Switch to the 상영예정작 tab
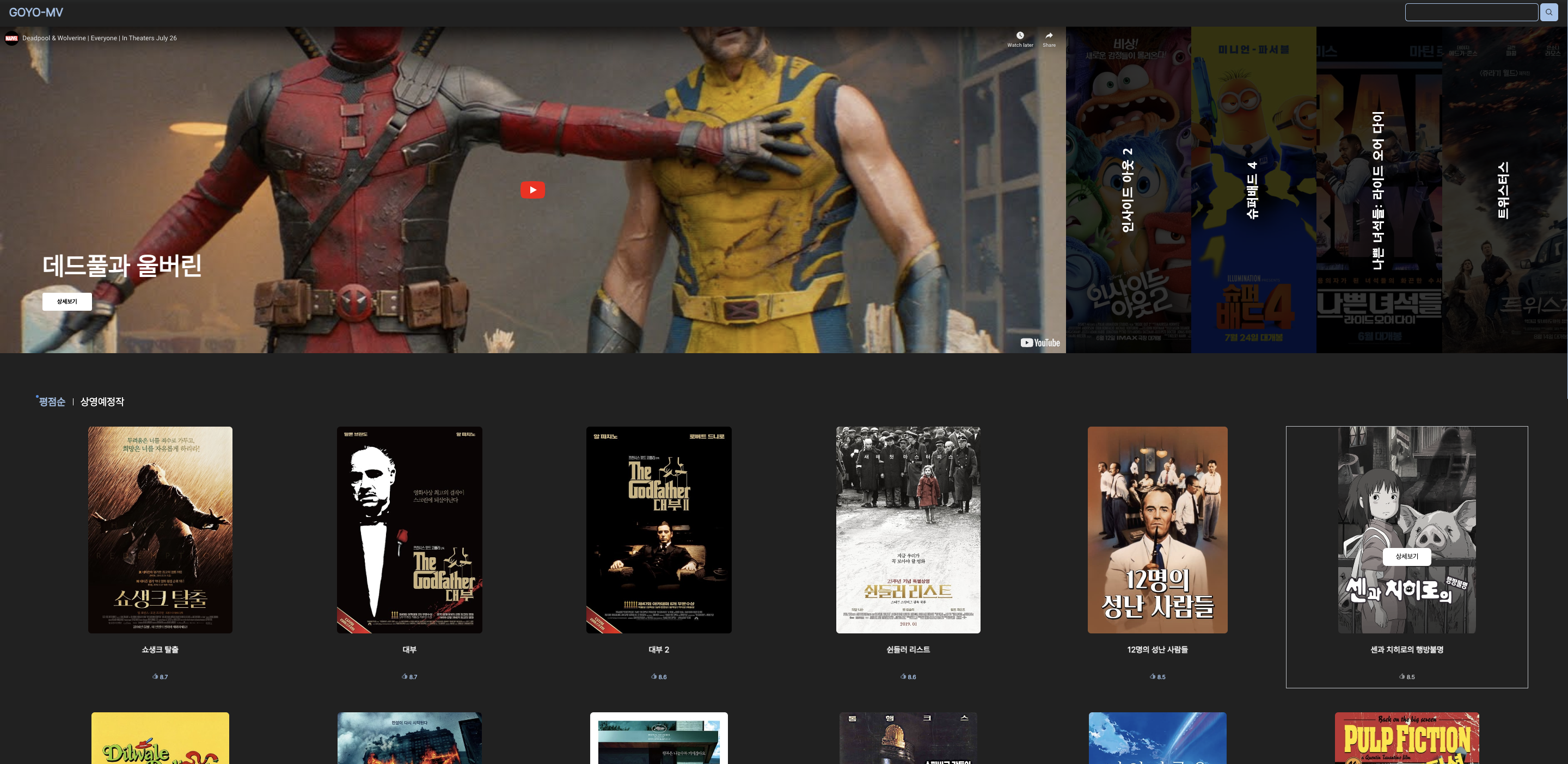 pos(102,402)
